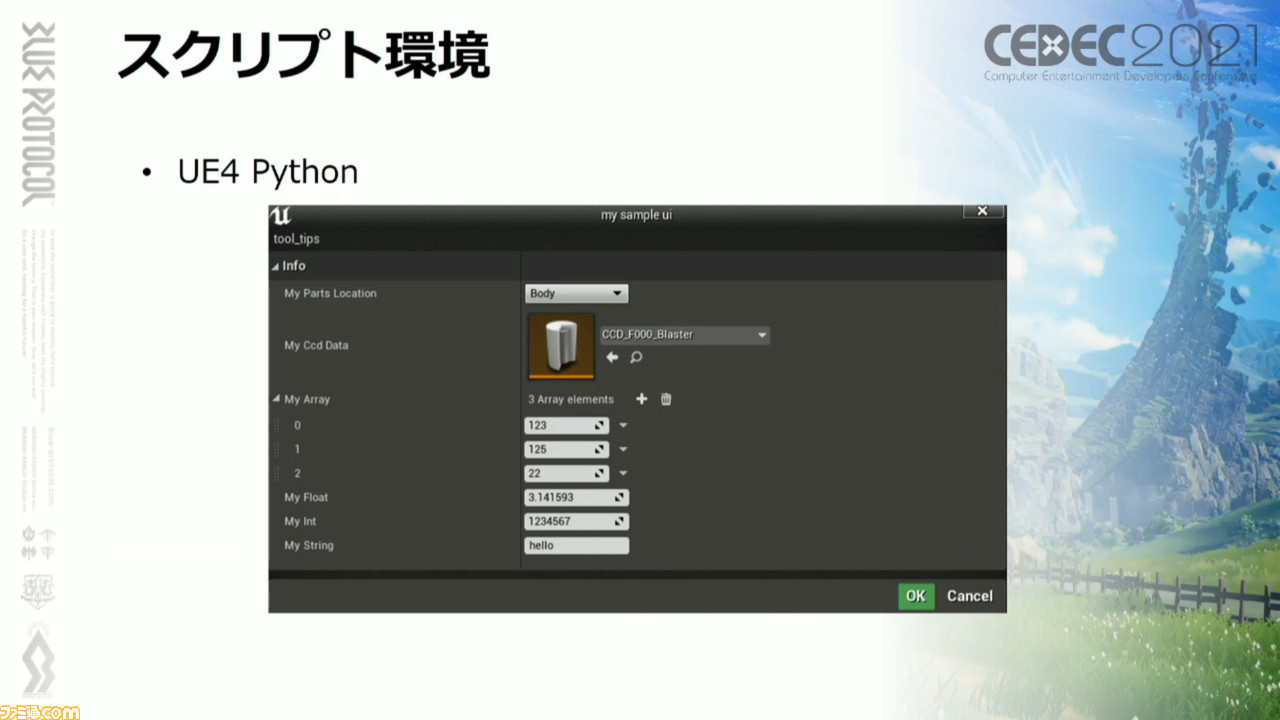Click the drag handle of array element 0
This screenshot has height=720, width=1280.
pyautogui.click(x=277, y=425)
